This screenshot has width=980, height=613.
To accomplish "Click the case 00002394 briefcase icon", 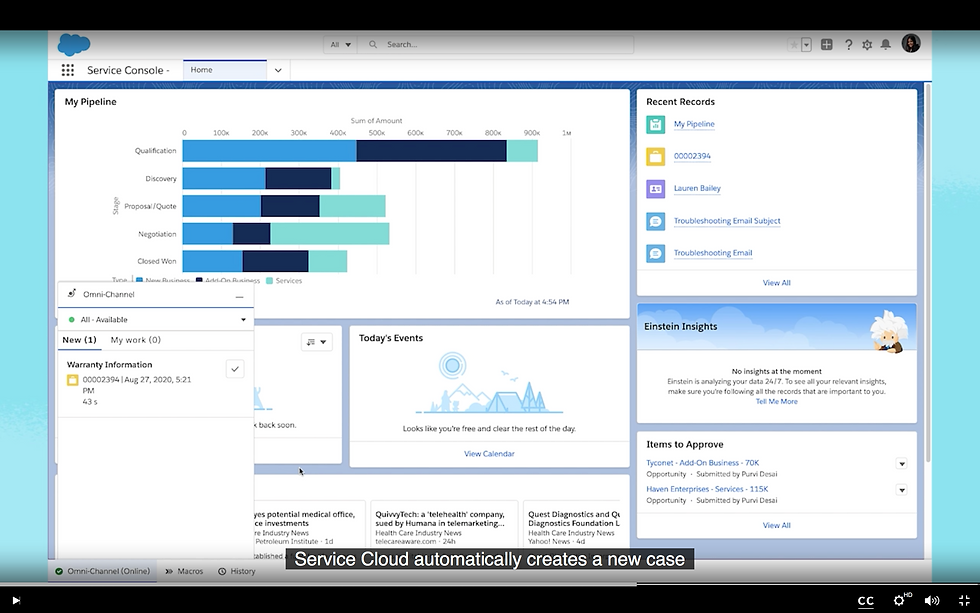I will point(656,156).
